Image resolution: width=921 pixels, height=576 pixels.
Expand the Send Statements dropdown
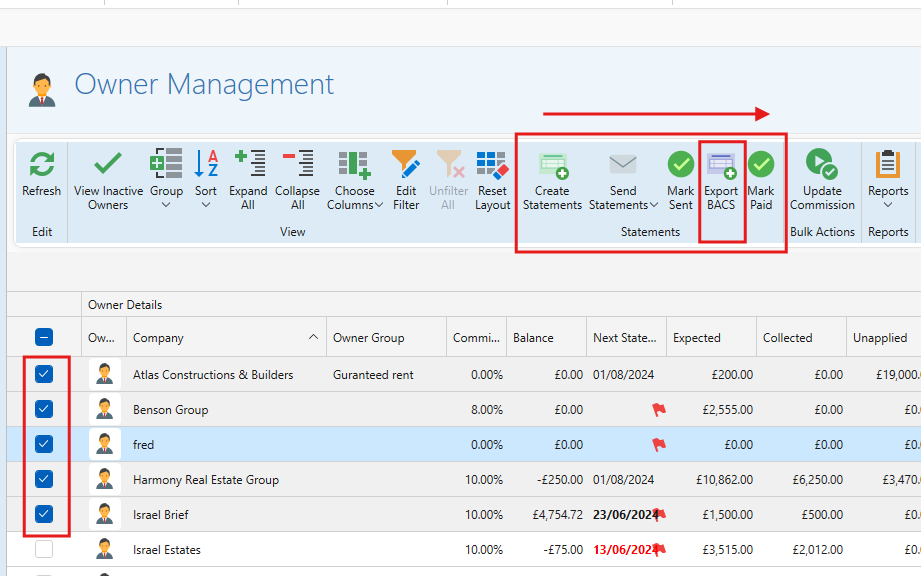[653, 205]
